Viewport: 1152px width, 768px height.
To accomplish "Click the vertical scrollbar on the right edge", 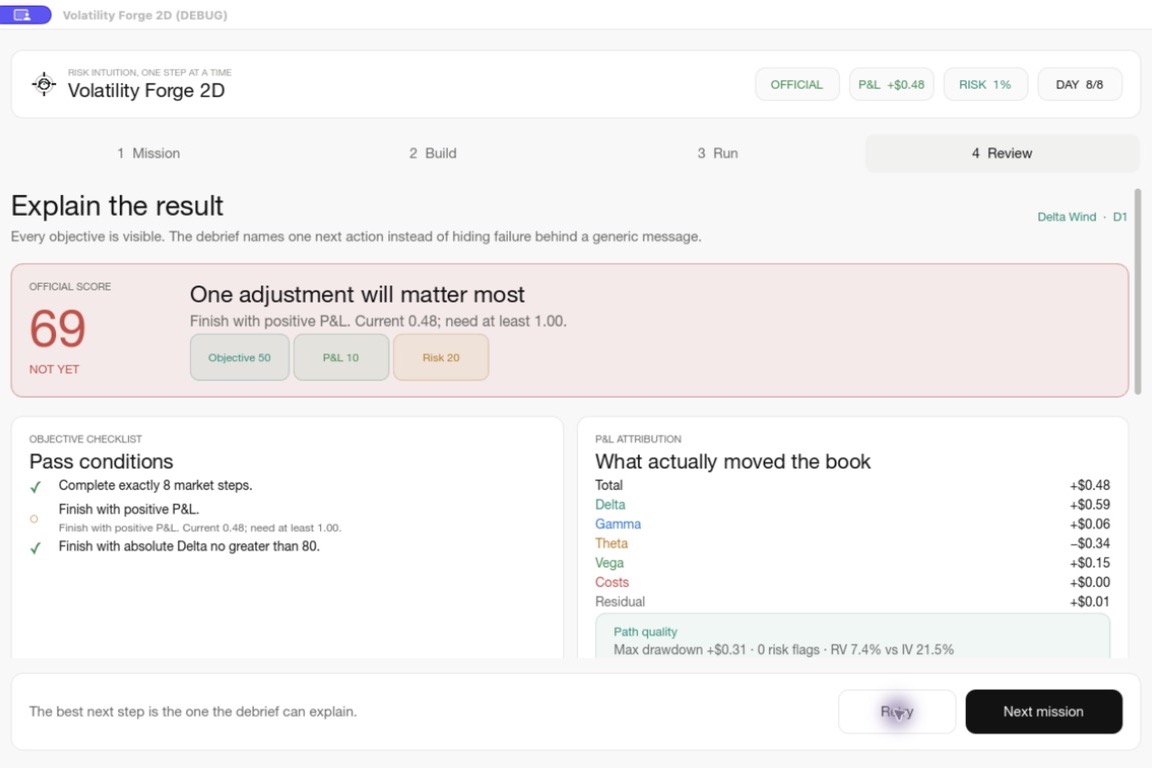I will tap(1138, 293).
